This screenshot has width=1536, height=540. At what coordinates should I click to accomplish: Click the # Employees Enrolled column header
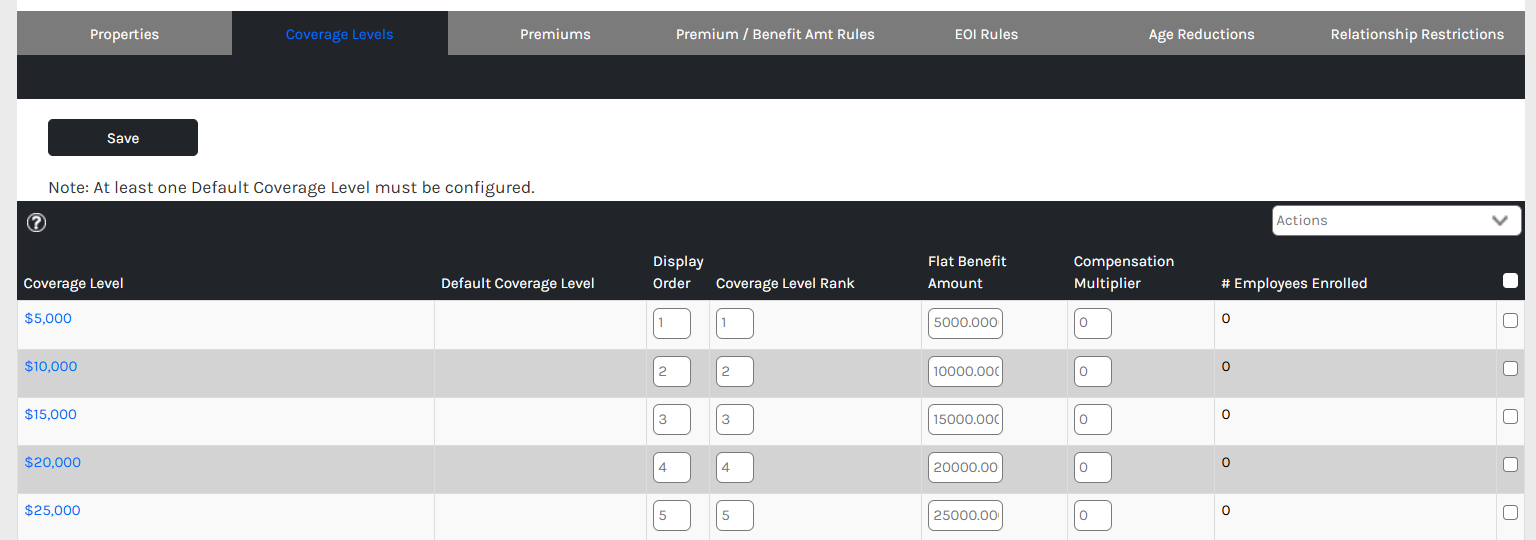coord(1294,284)
